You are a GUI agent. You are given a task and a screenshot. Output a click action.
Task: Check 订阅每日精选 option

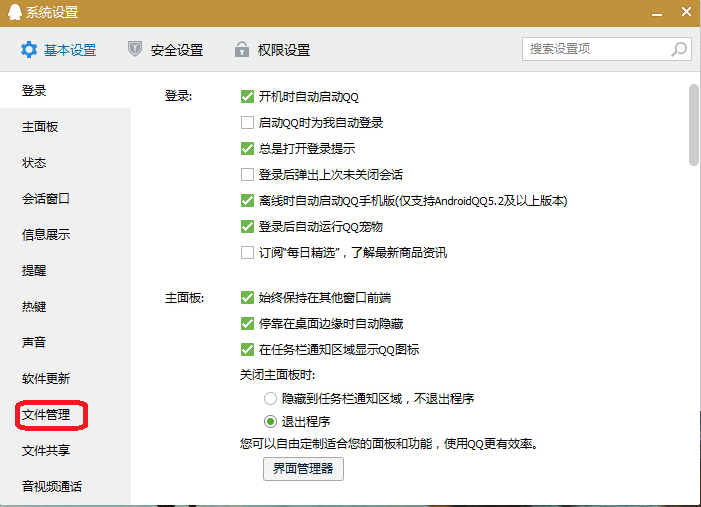247,253
